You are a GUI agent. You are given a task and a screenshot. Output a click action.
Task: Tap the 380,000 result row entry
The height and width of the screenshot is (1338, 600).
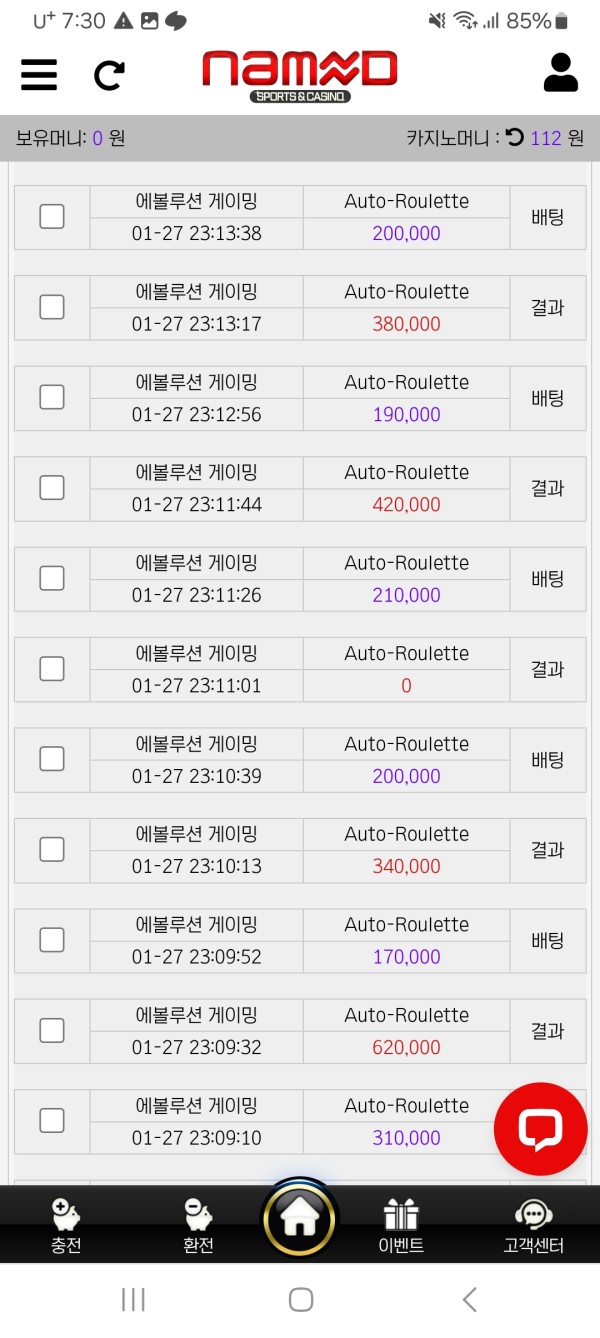pyautogui.click(x=405, y=323)
